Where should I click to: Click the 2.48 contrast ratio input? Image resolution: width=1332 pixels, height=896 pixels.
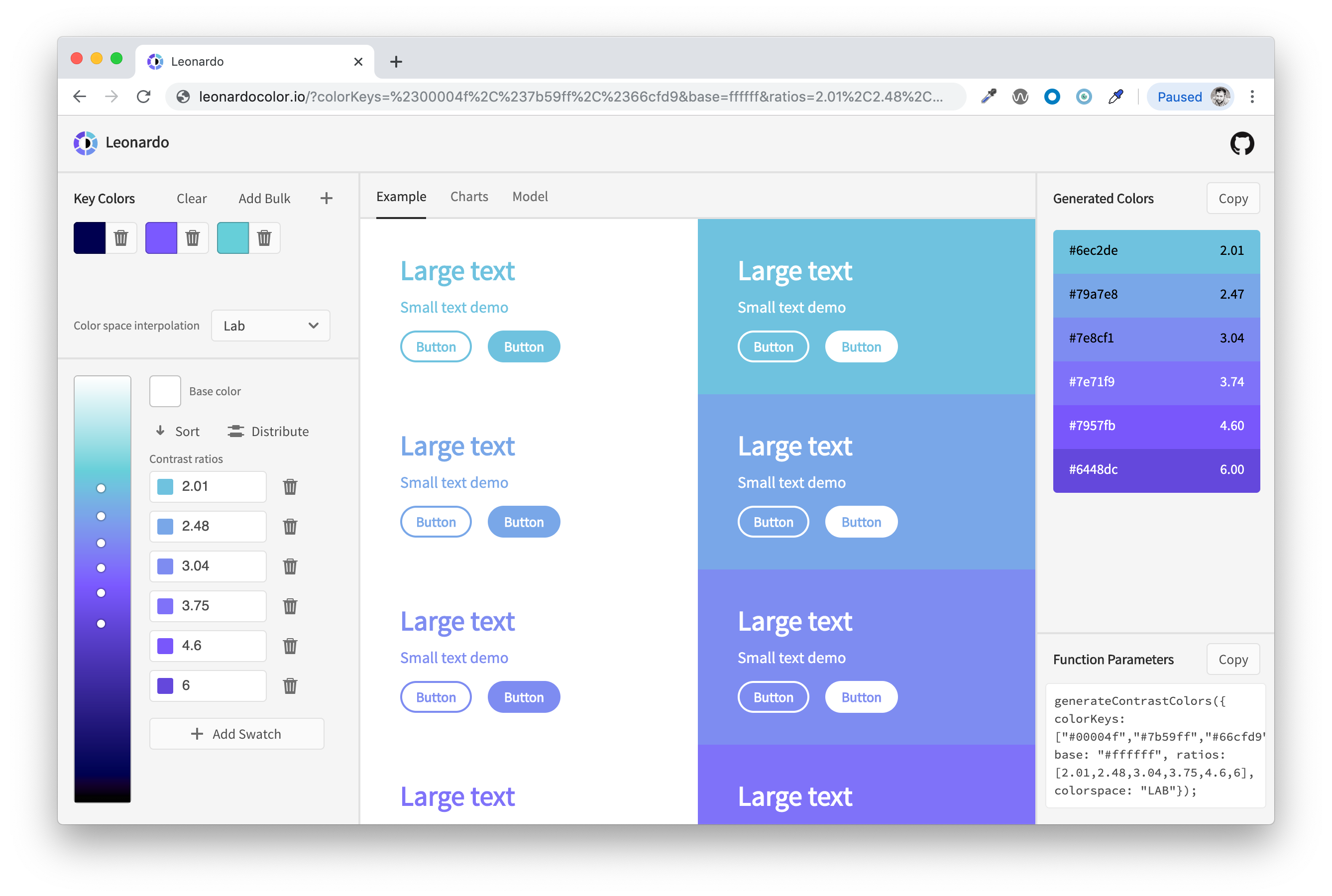coord(217,526)
